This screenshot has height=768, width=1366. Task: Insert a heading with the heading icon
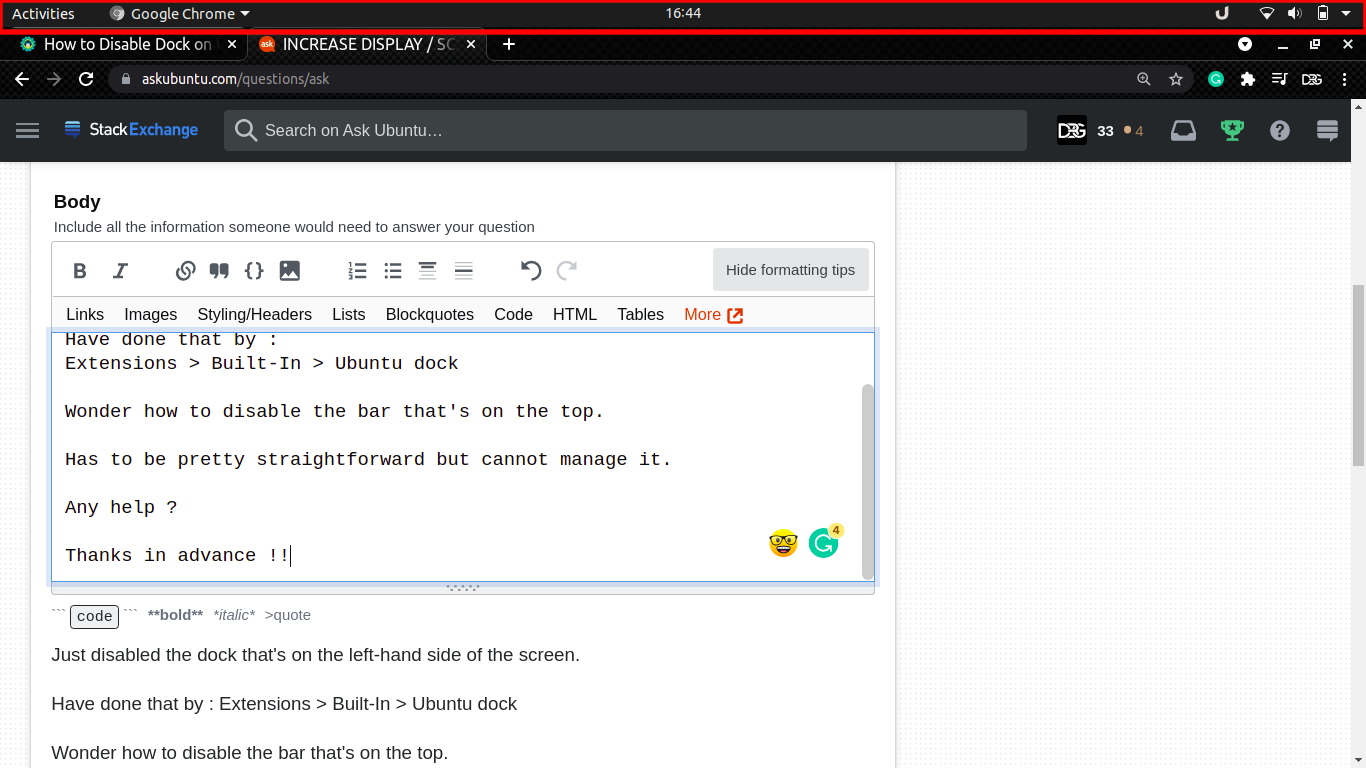click(427, 270)
